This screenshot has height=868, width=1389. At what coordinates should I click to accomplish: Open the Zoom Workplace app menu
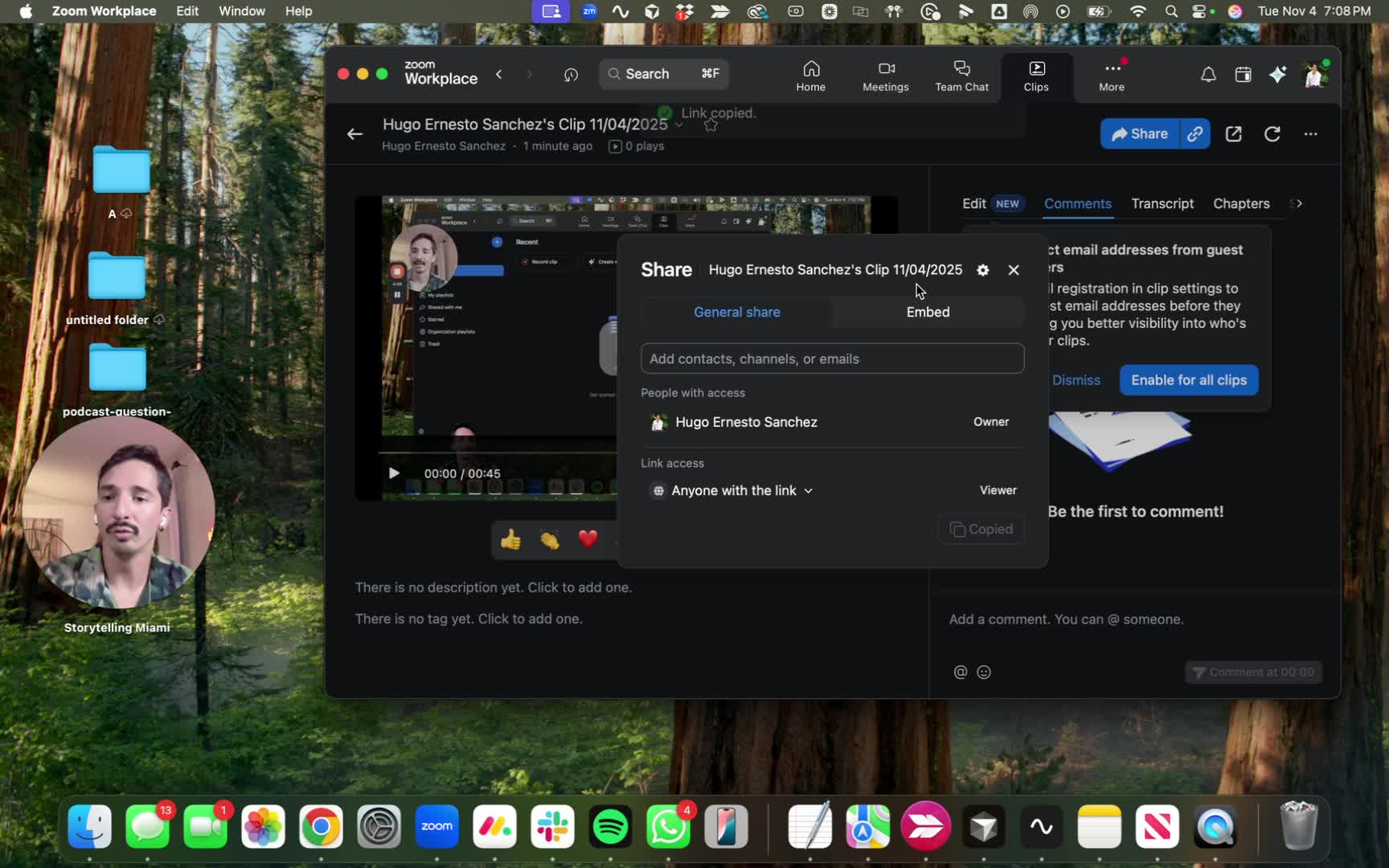104,10
